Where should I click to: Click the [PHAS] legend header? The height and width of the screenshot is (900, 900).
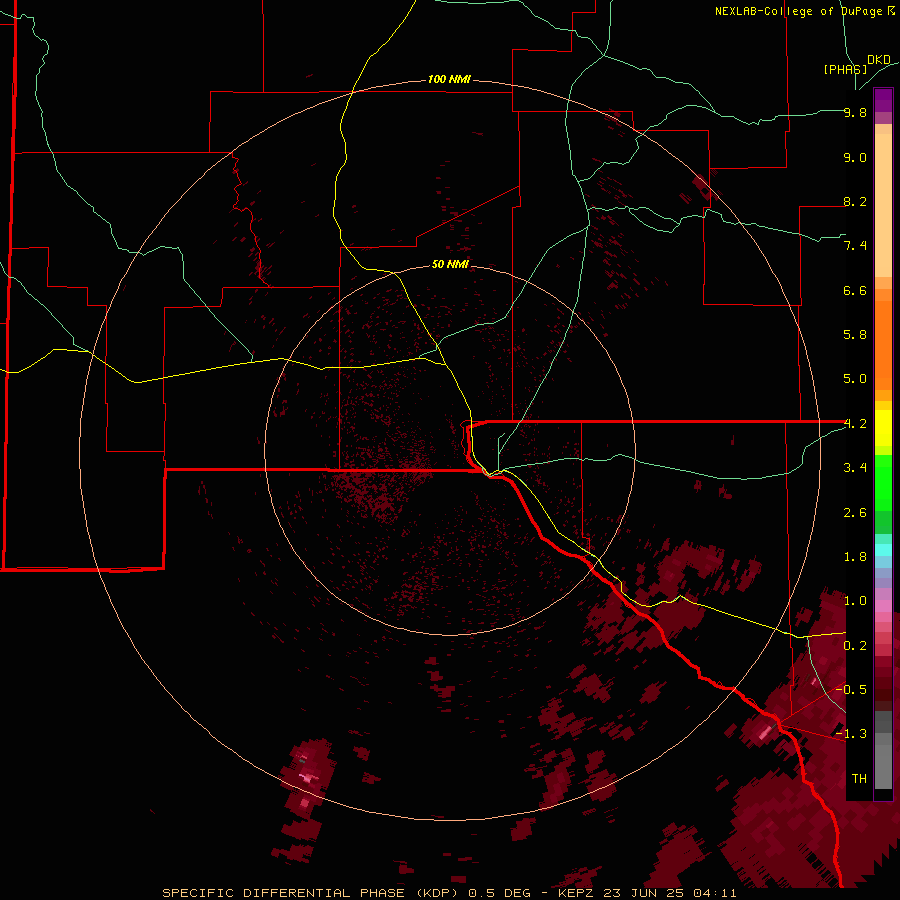coord(845,69)
